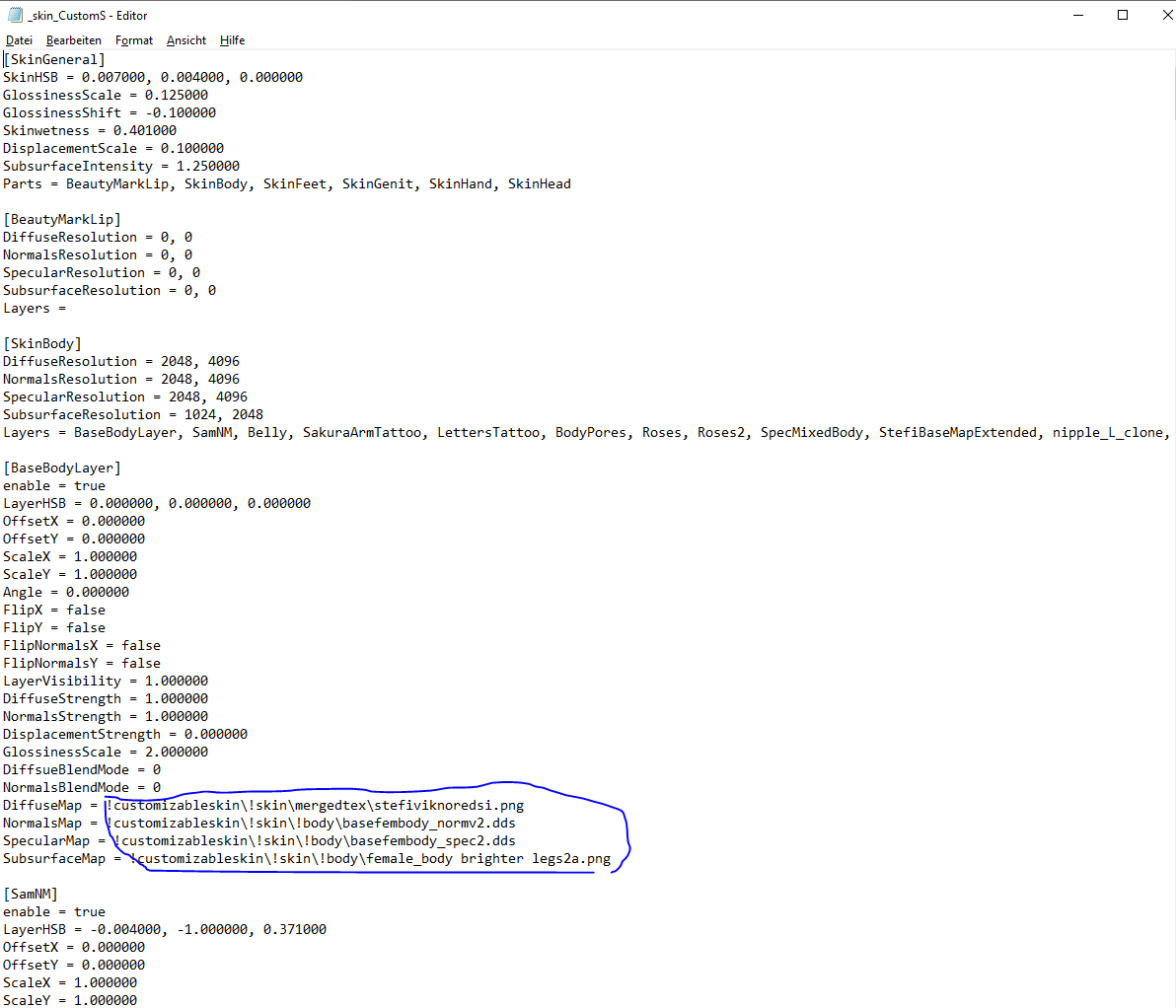Click the 'Layers = BaseBodyLayer, SamNM...' line
This screenshot has width=1176, height=1008.
click(586, 433)
